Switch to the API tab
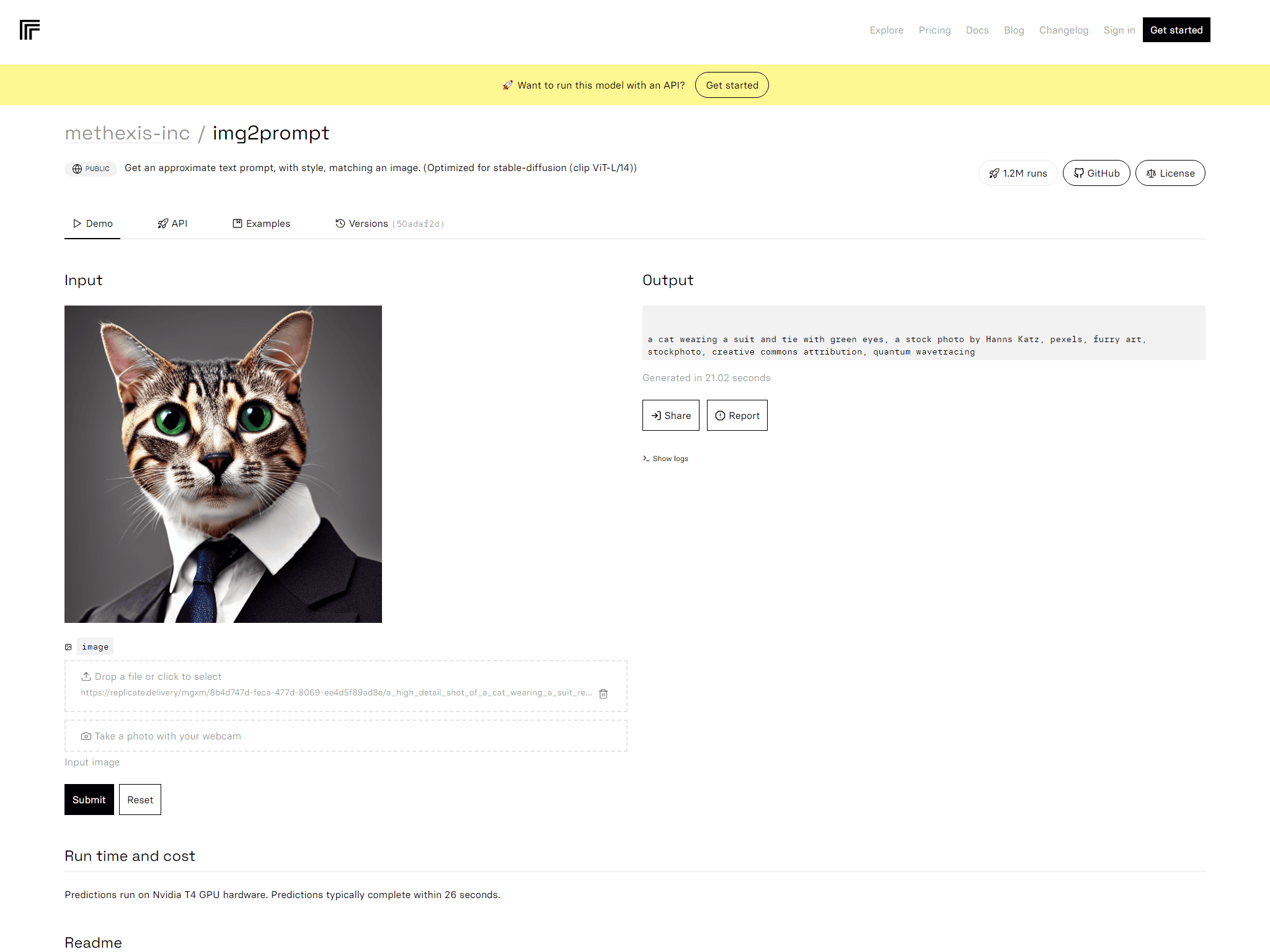Viewport: 1270px width, 952px height. (x=172, y=223)
